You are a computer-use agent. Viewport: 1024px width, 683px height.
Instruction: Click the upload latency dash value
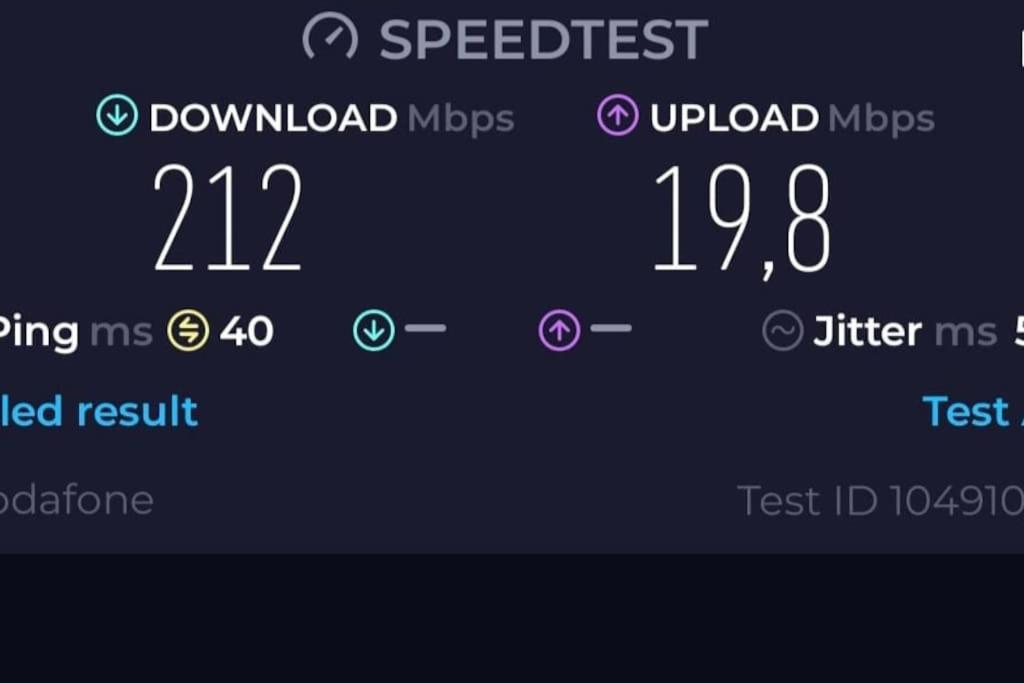(x=611, y=328)
